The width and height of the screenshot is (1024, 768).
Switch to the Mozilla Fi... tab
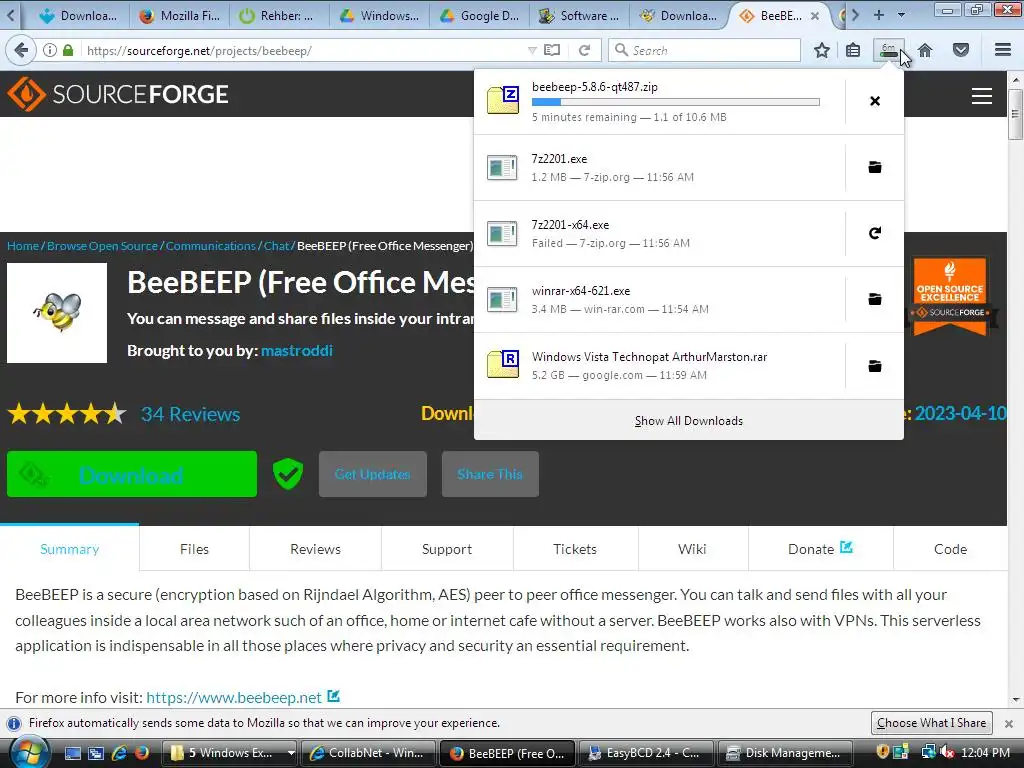click(x=180, y=16)
